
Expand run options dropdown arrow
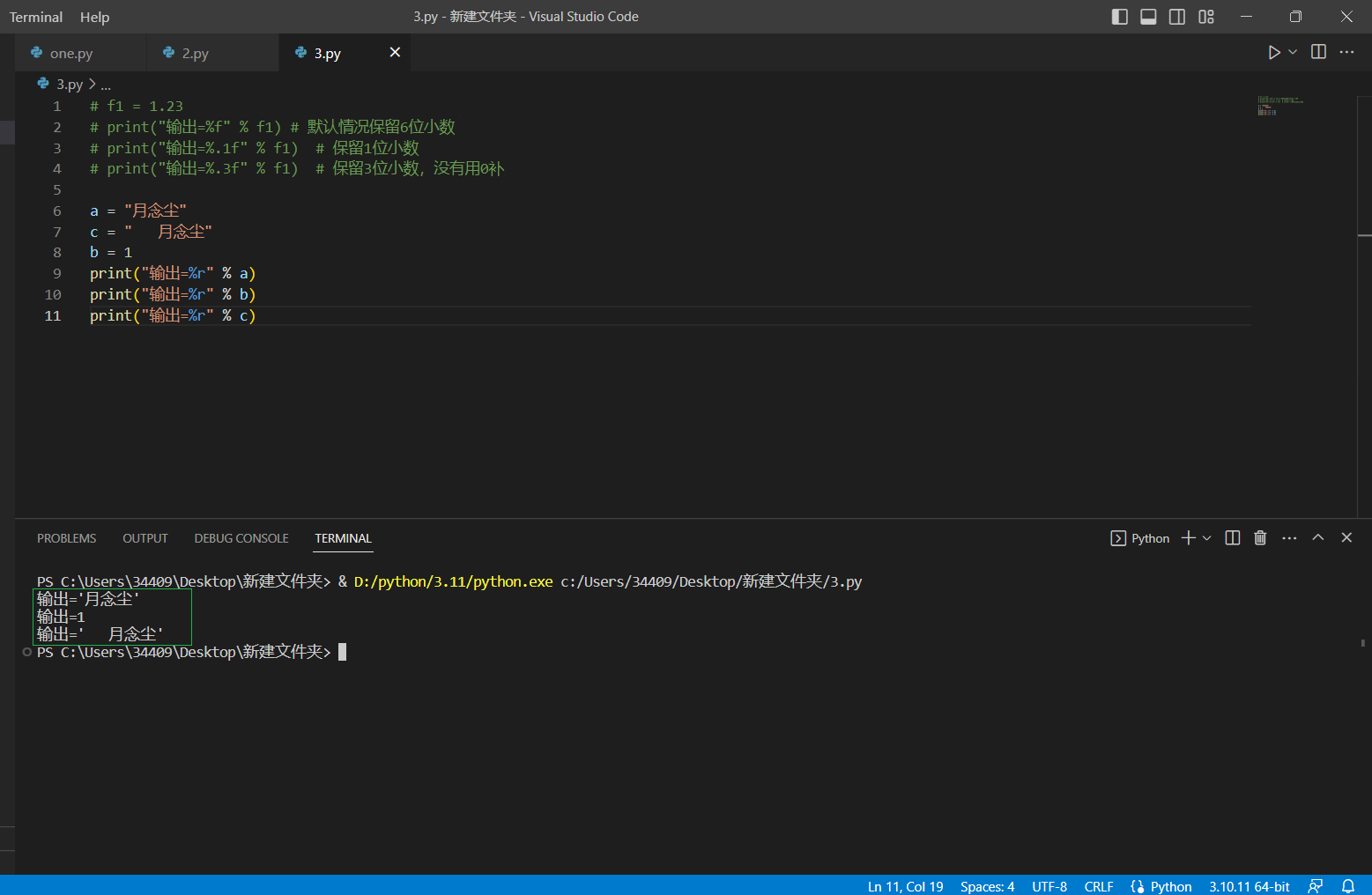[x=1293, y=53]
